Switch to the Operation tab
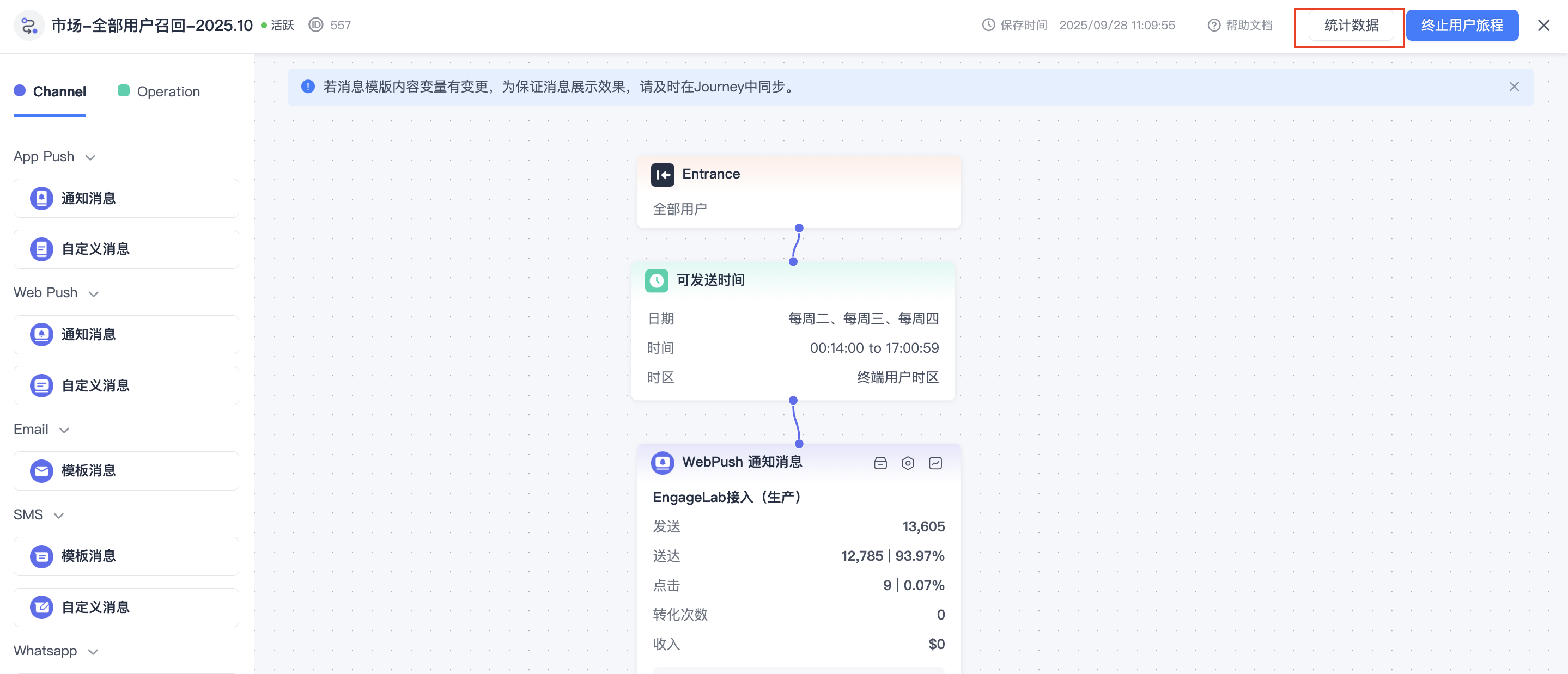 158,91
